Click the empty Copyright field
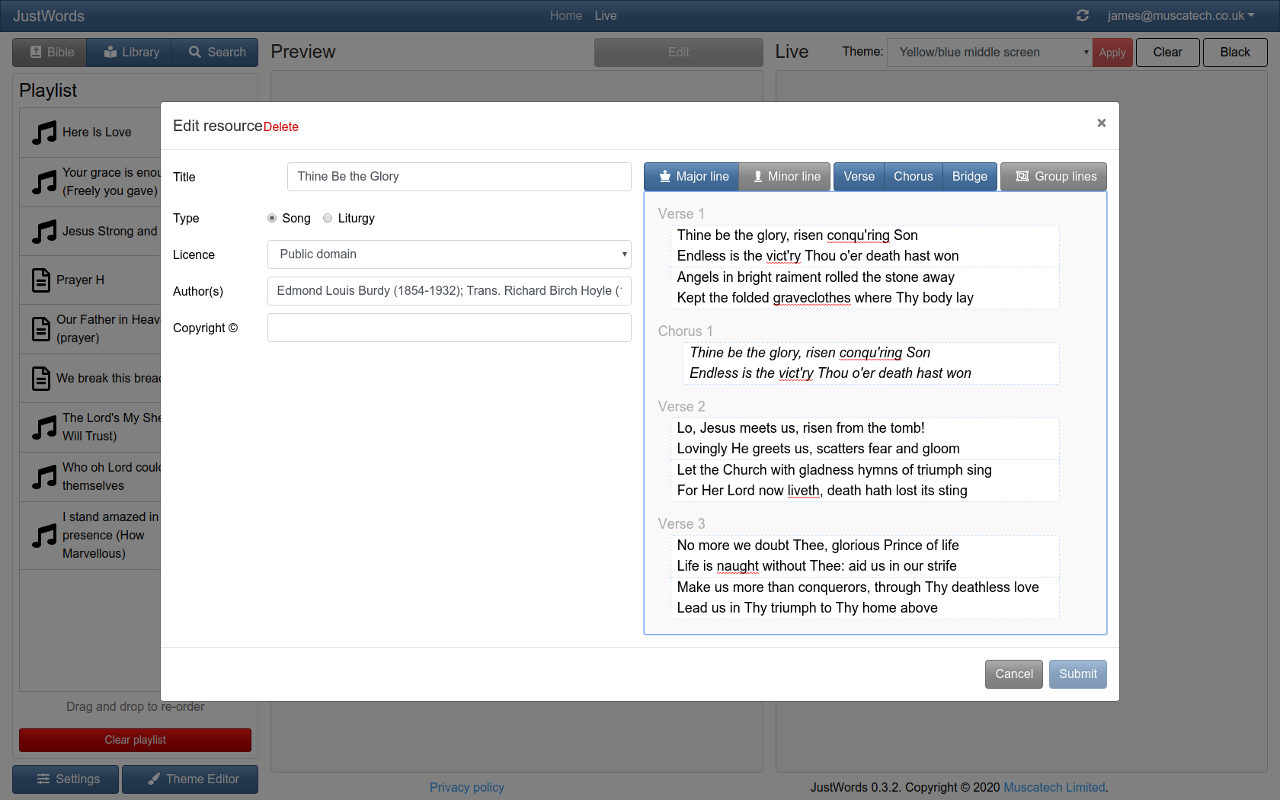The height and width of the screenshot is (800, 1280). tap(449, 328)
